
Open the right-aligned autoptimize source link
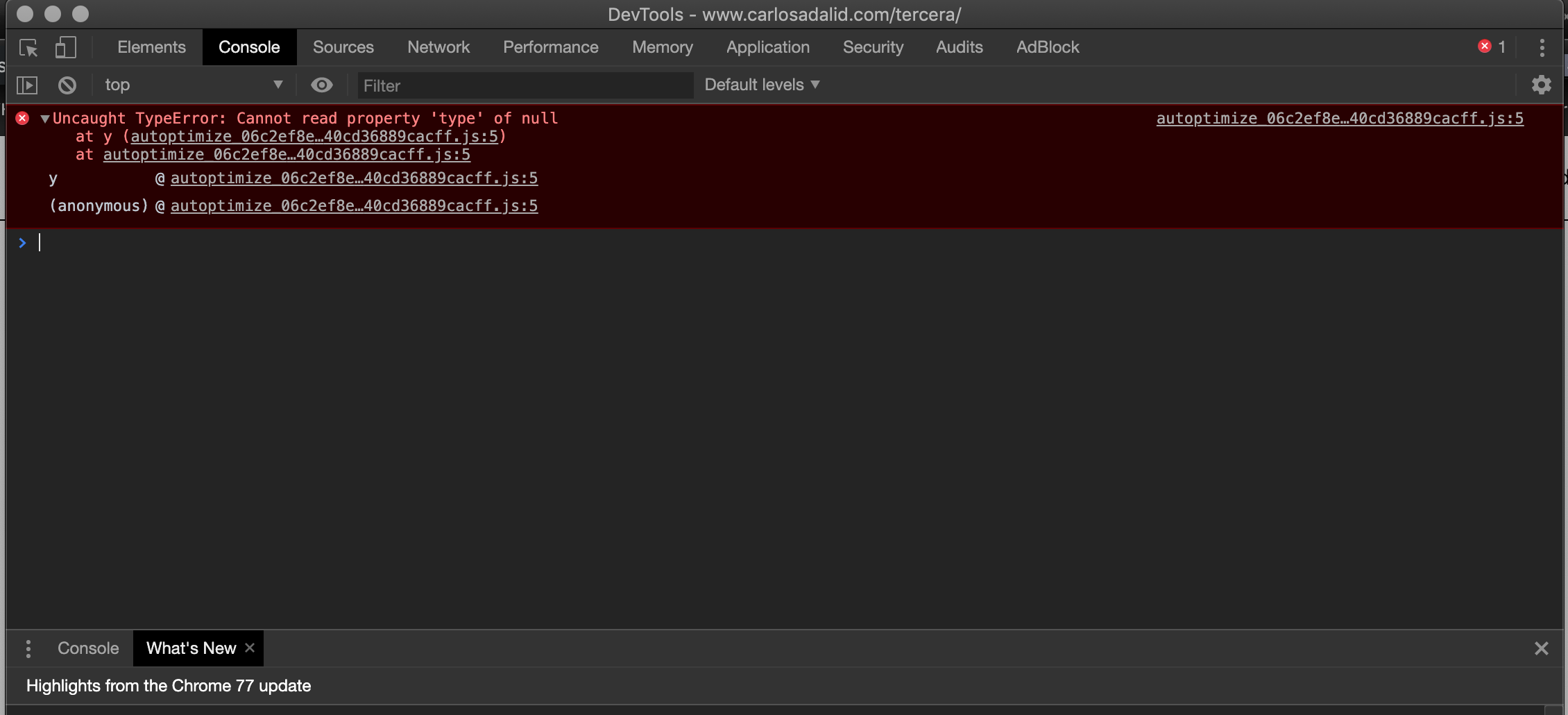point(1340,119)
